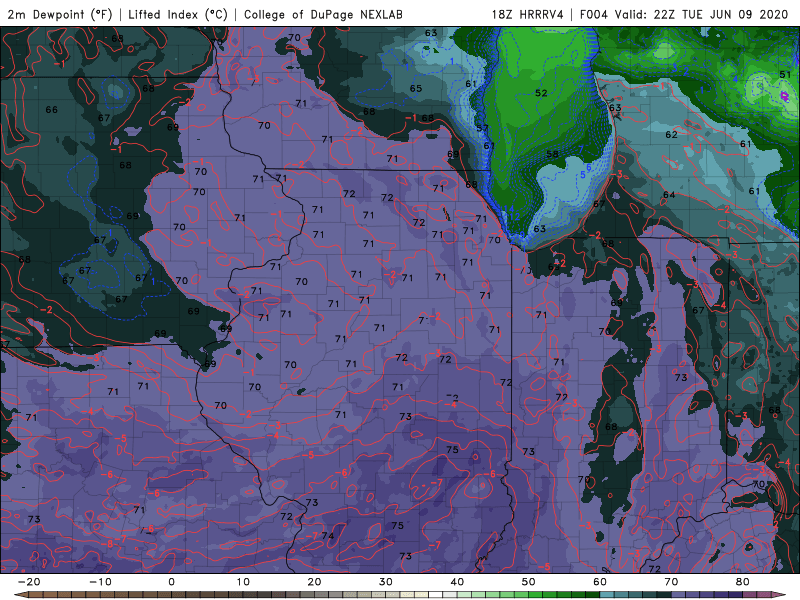Click the "F004 Valid: 22Z TUE JUN 09 2020" text
Viewport: 800px width, 600px height.
(x=684, y=15)
